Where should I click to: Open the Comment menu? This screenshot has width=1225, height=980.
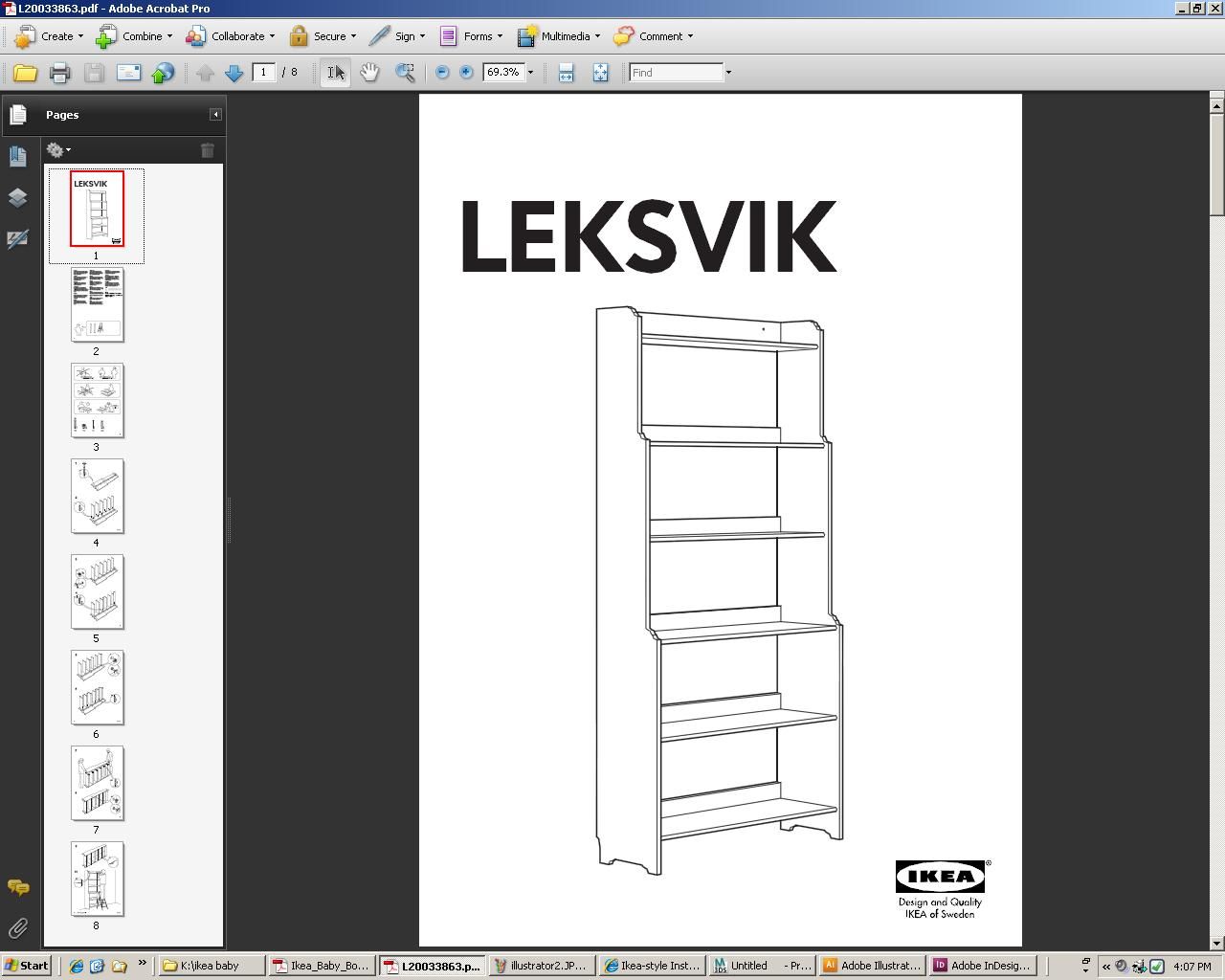click(x=655, y=36)
